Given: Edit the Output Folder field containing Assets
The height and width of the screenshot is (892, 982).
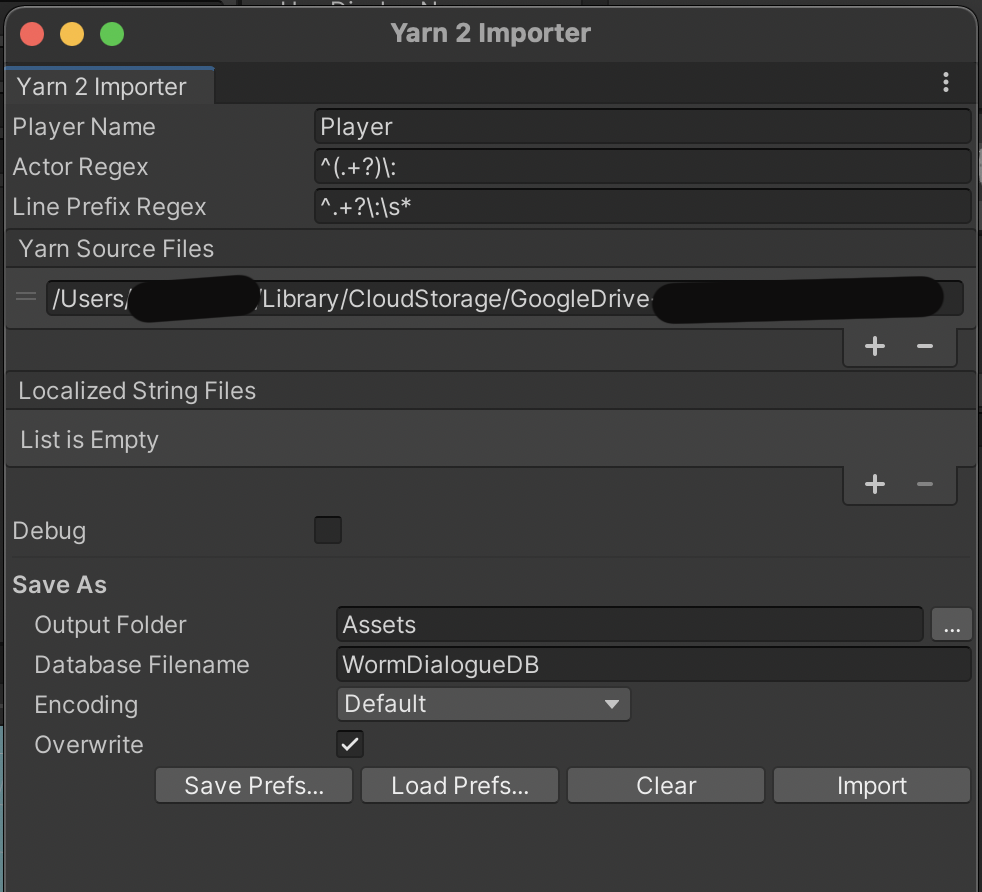Looking at the screenshot, I should (x=629, y=625).
